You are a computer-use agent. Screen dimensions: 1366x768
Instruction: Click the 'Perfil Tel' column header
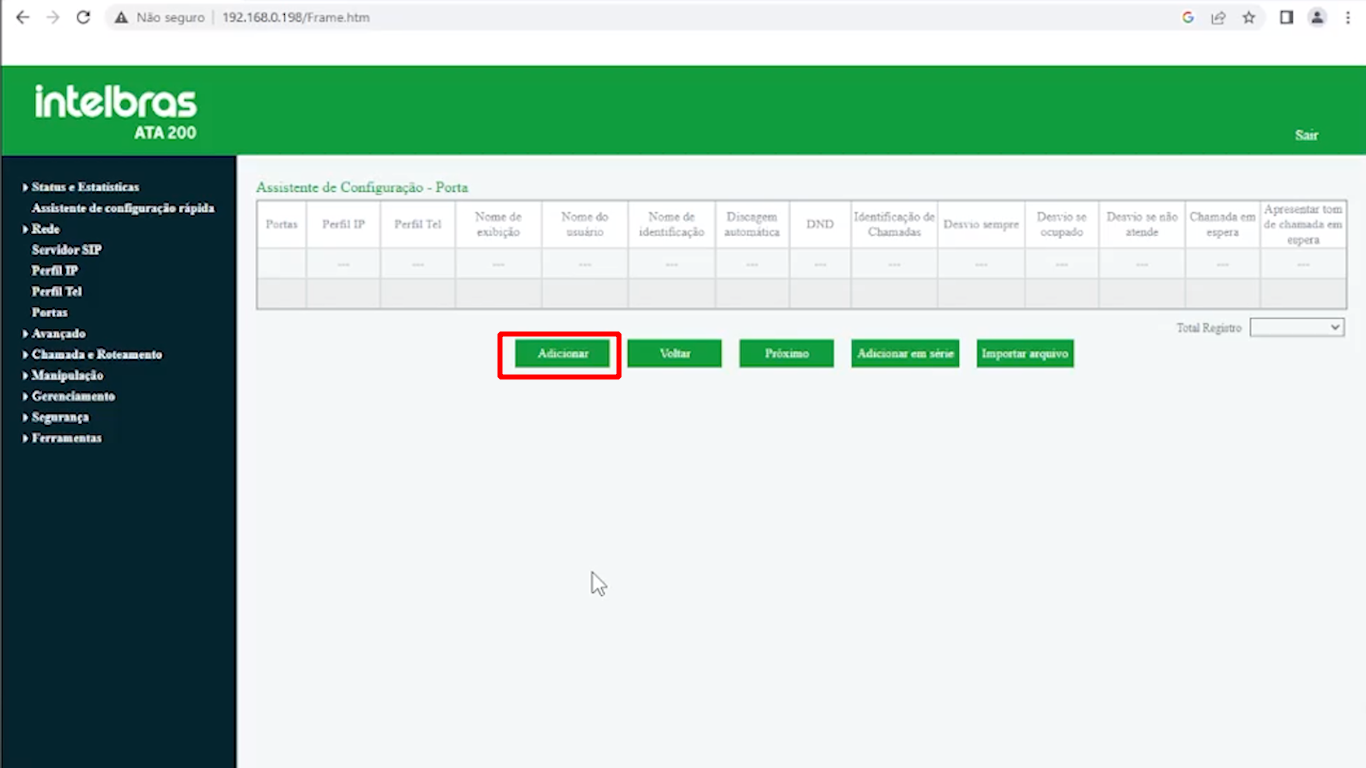point(418,225)
